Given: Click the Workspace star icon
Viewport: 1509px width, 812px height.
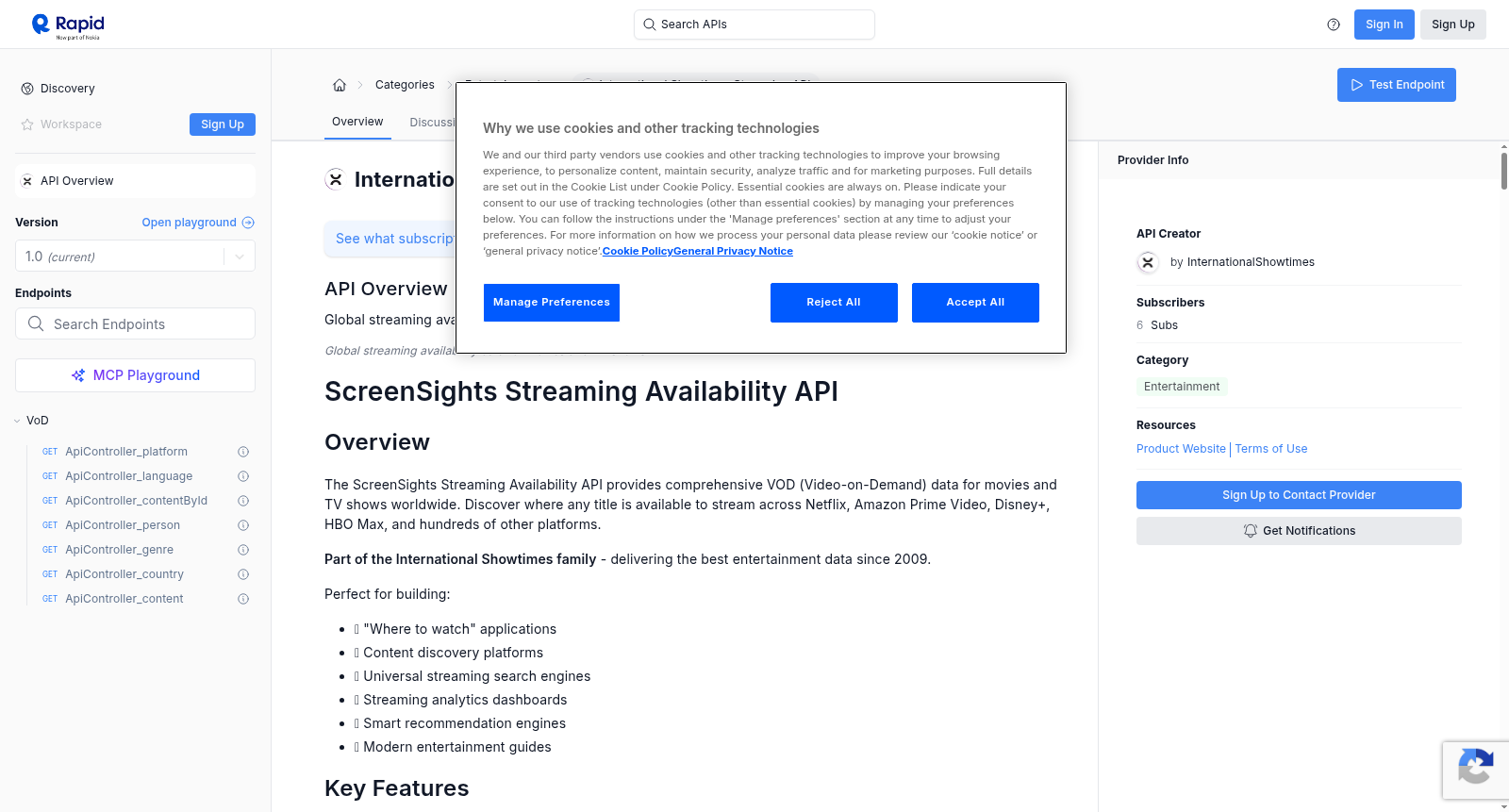Looking at the screenshot, I should pos(27,124).
